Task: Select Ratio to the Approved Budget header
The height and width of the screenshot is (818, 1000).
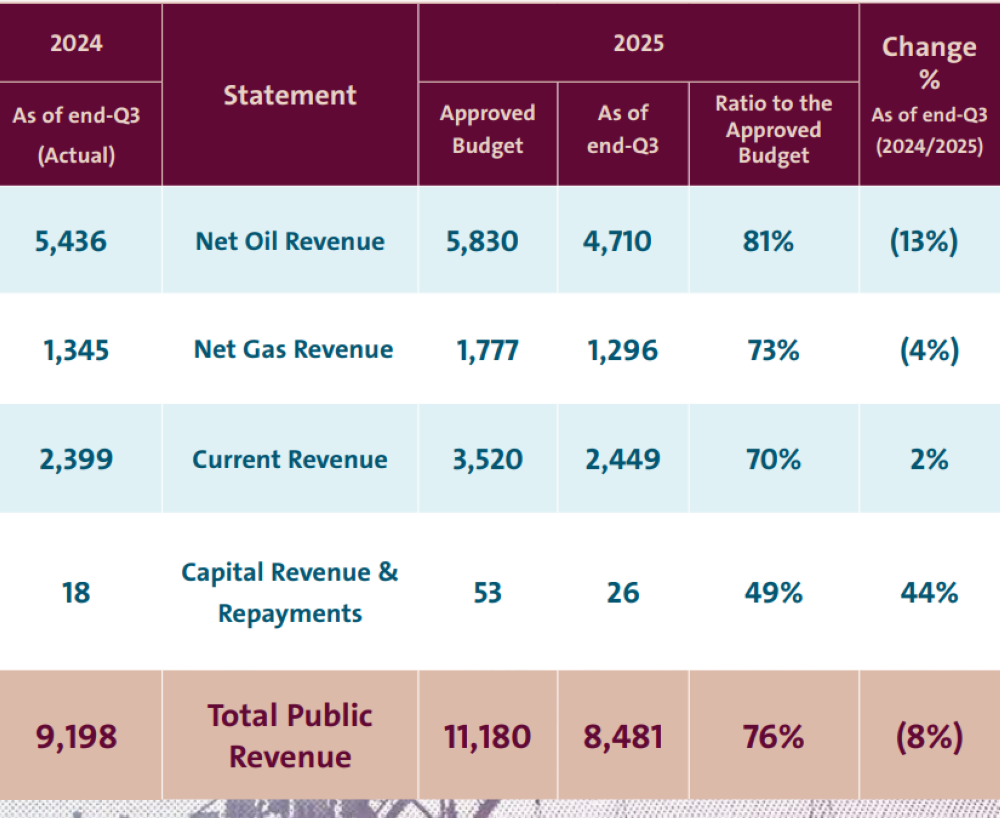Action: pos(774,130)
